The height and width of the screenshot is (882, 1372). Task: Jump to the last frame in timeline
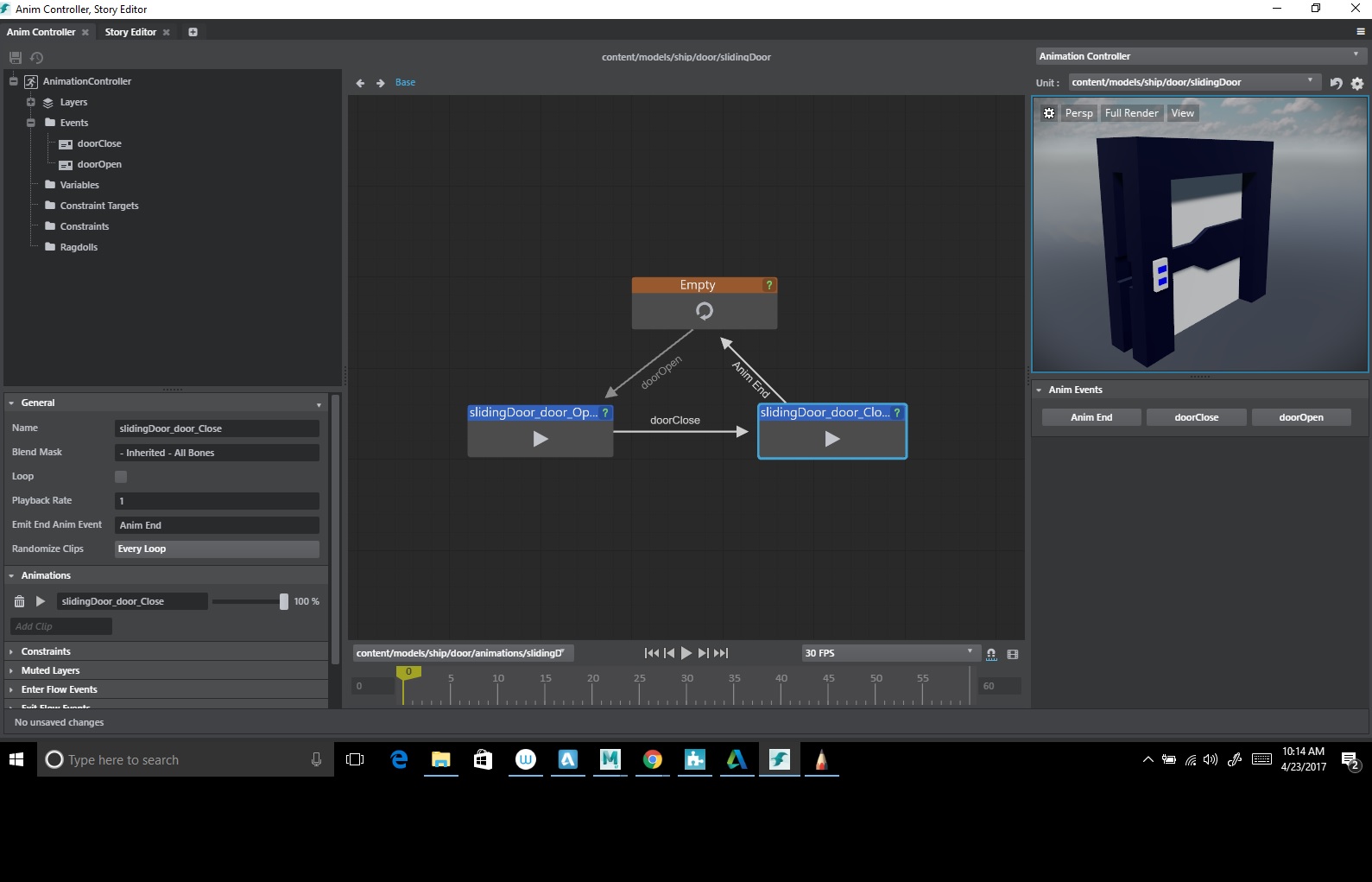pyautogui.click(x=721, y=653)
